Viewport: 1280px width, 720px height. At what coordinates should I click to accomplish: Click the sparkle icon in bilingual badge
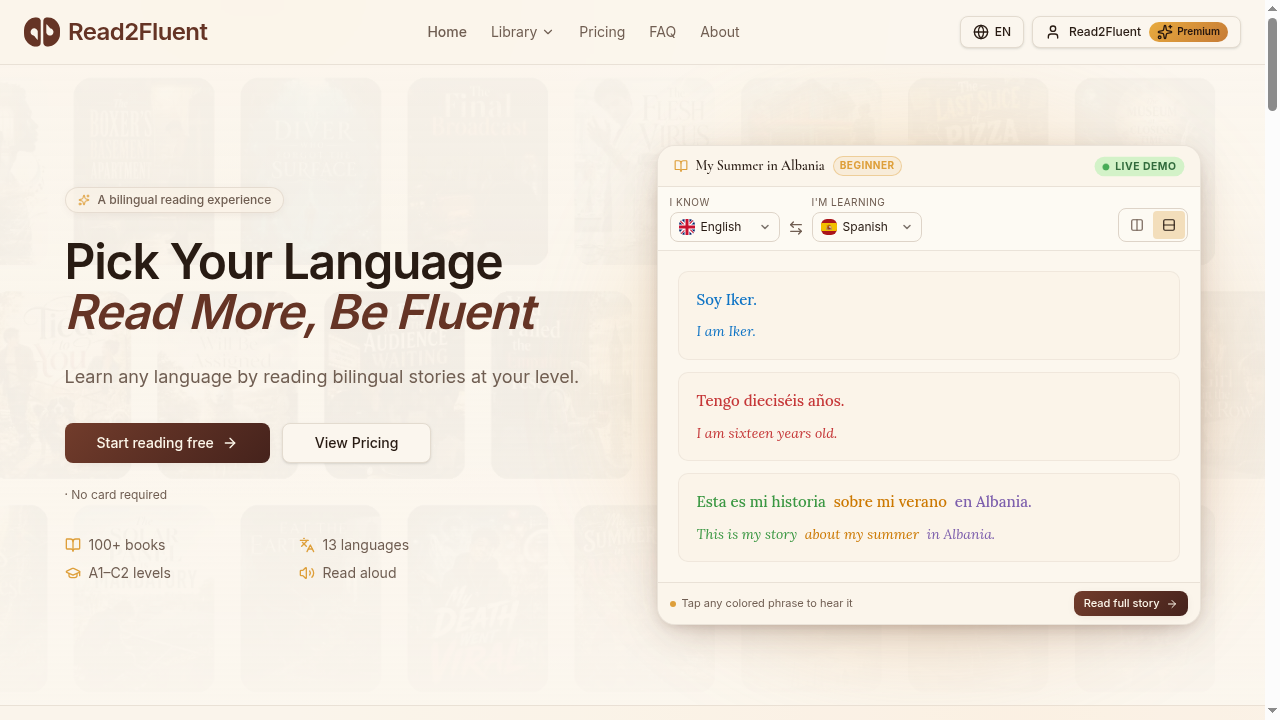pos(84,200)
